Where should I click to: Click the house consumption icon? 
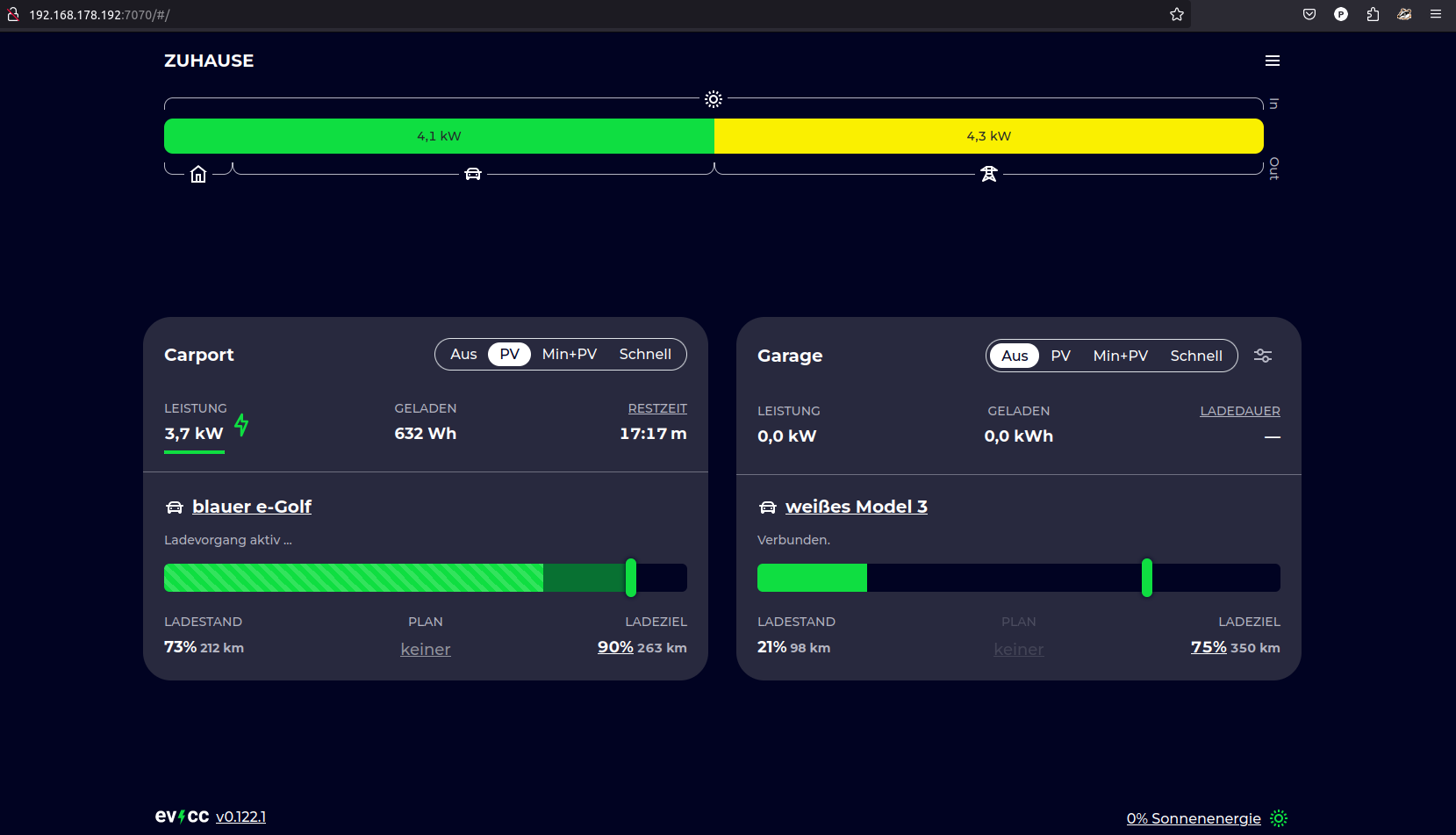(x=198, y=174)
